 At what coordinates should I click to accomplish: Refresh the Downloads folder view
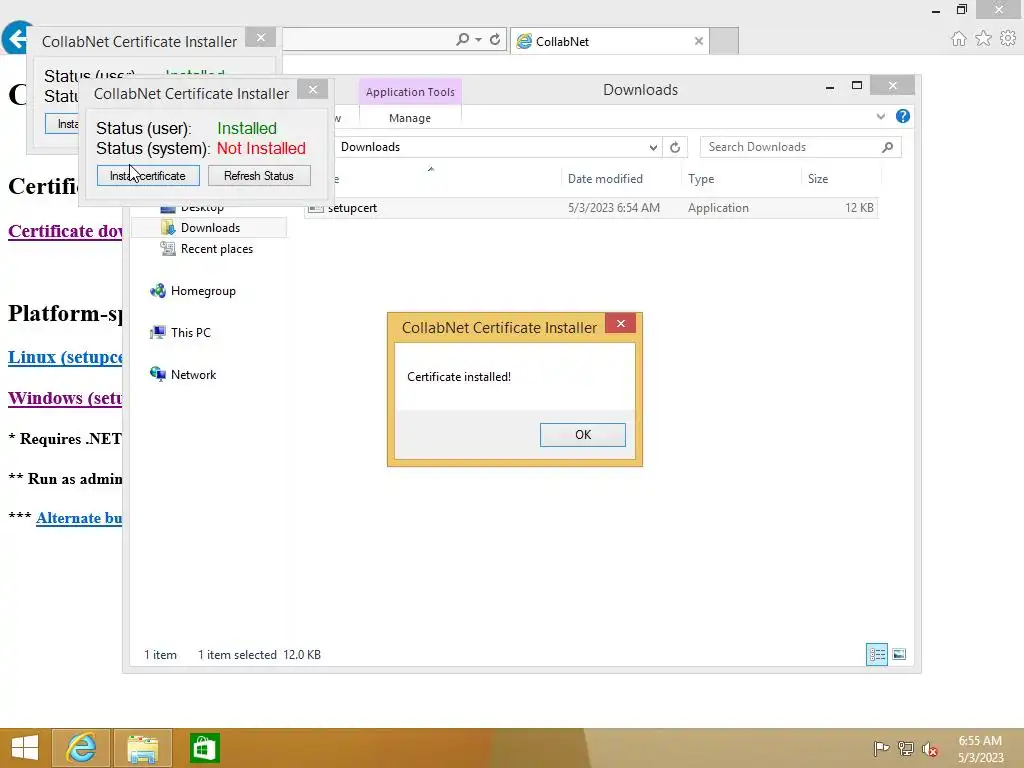pyautogui.click(x=675, y=148)
